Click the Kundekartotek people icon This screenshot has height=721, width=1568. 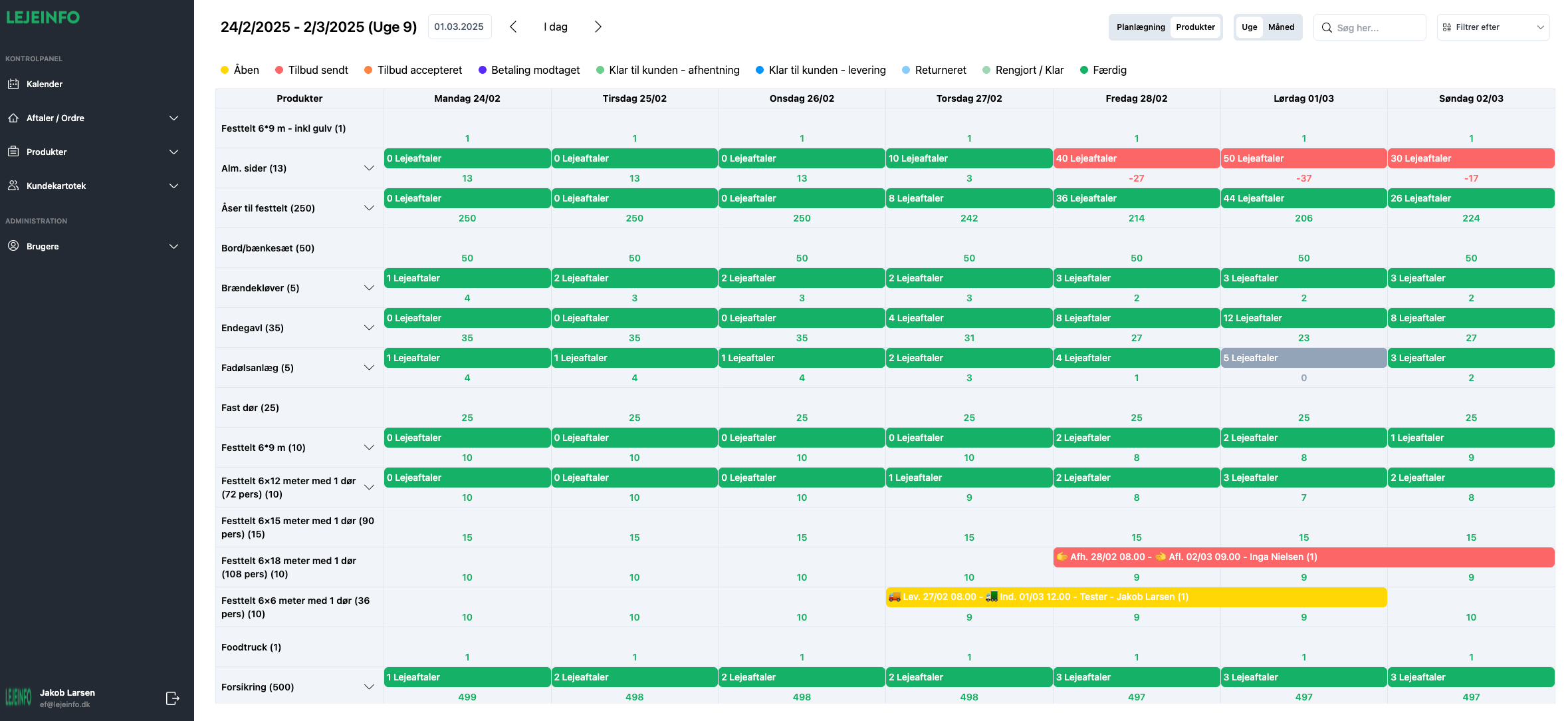[13, 186]
